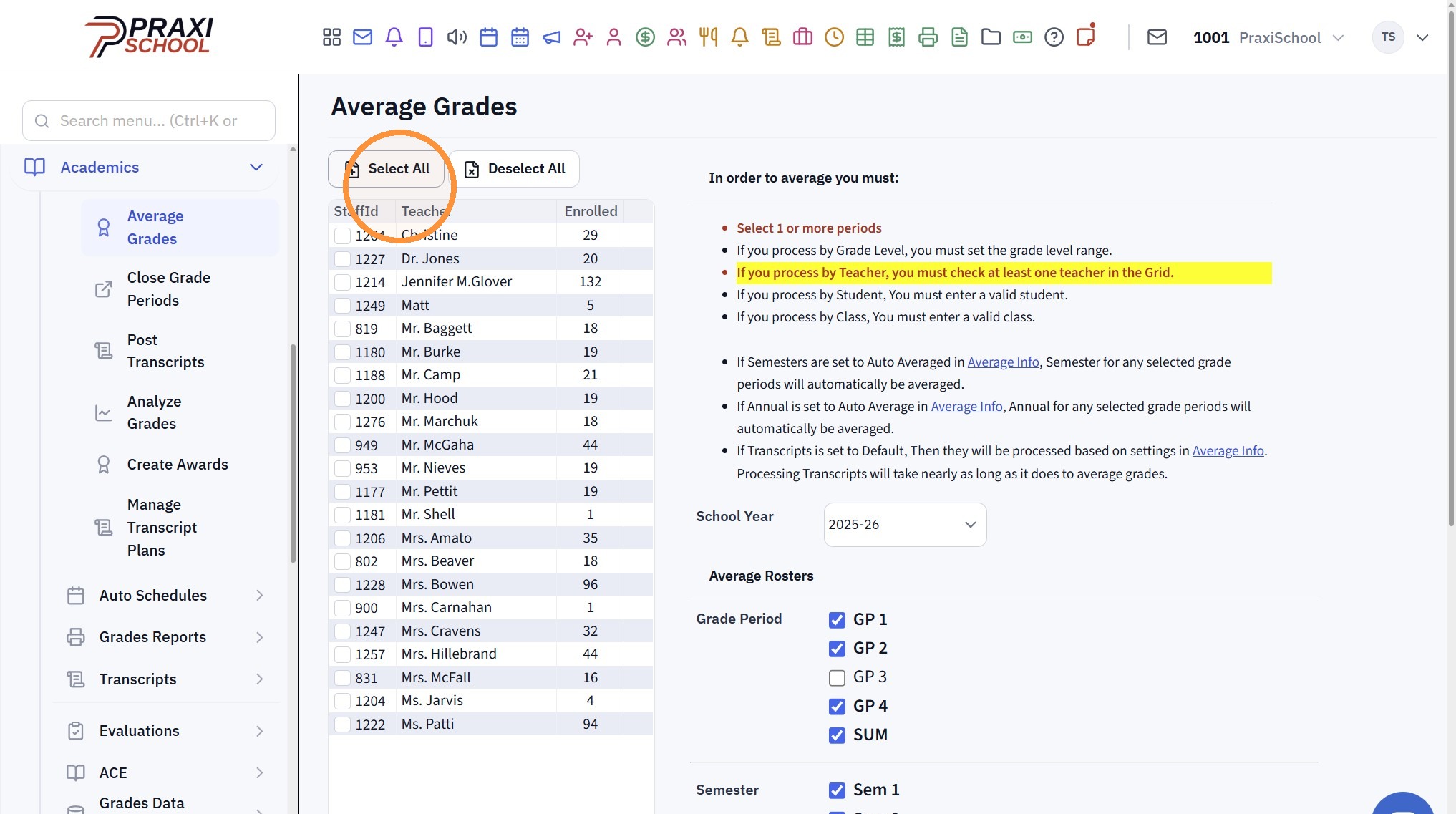Open the dashboard grid icon

(x=331, y=37)
